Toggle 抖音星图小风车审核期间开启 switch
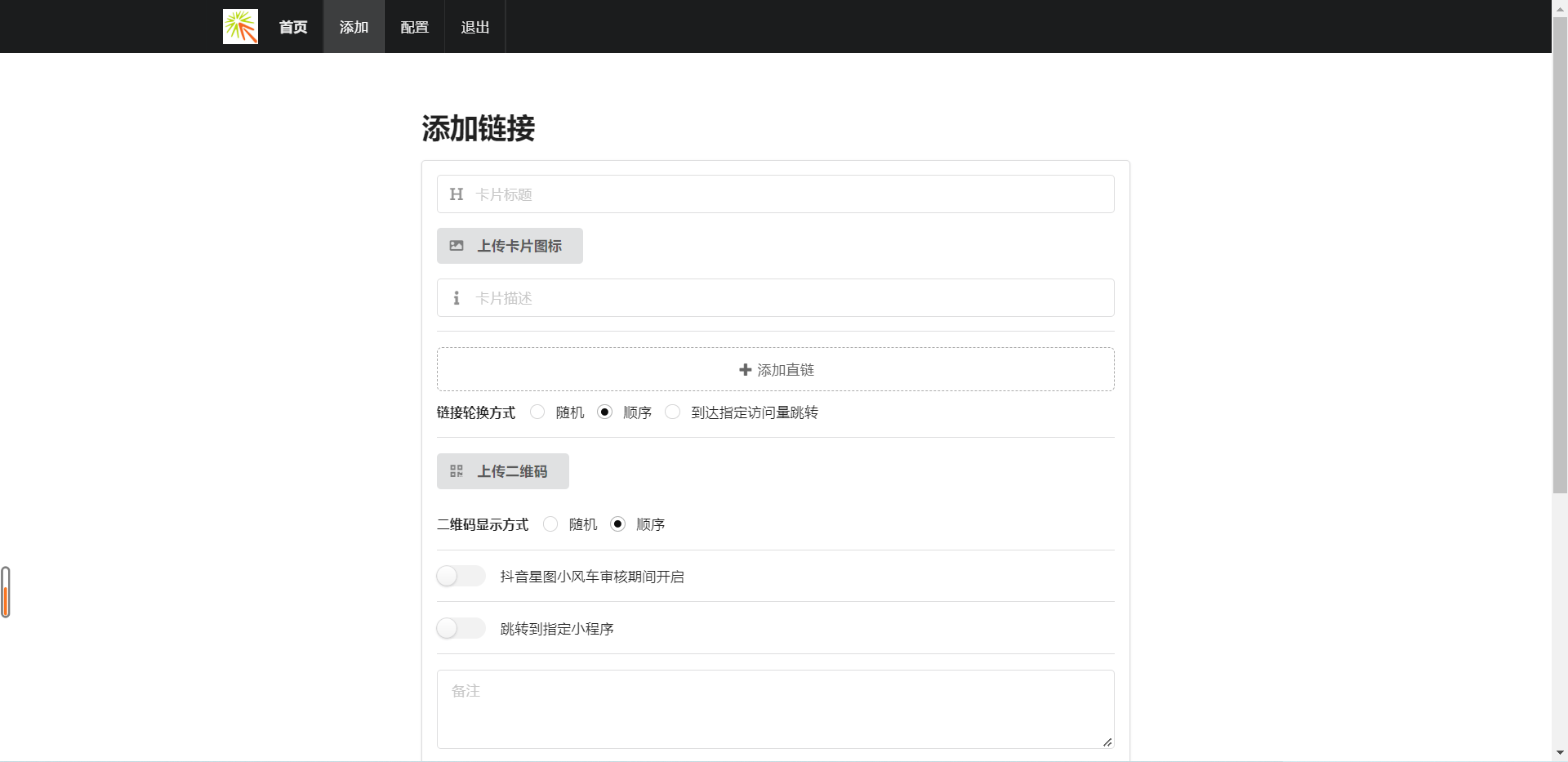 [x=461, y=576]
